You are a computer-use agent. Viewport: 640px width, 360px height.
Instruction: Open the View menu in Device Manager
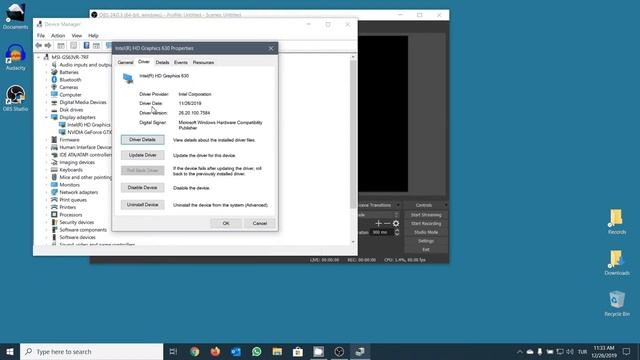click(77, 36)
